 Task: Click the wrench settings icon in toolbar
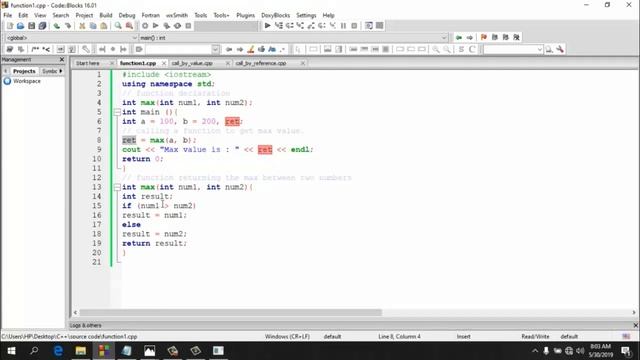point(560,49)
